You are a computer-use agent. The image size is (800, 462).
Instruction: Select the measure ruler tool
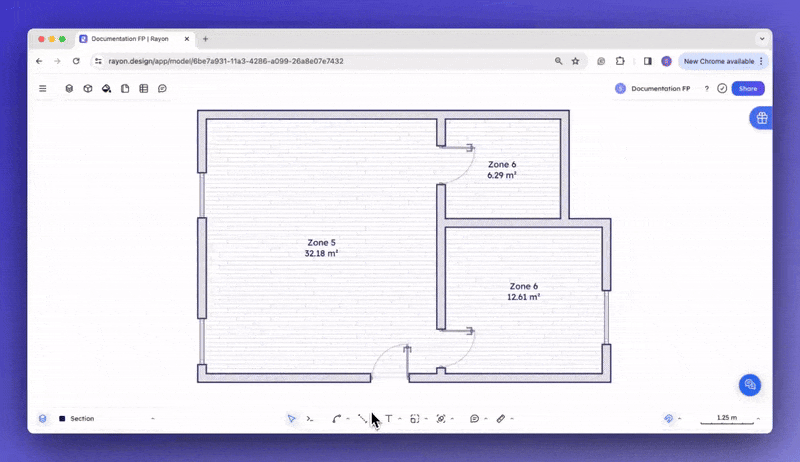point(501,419)
